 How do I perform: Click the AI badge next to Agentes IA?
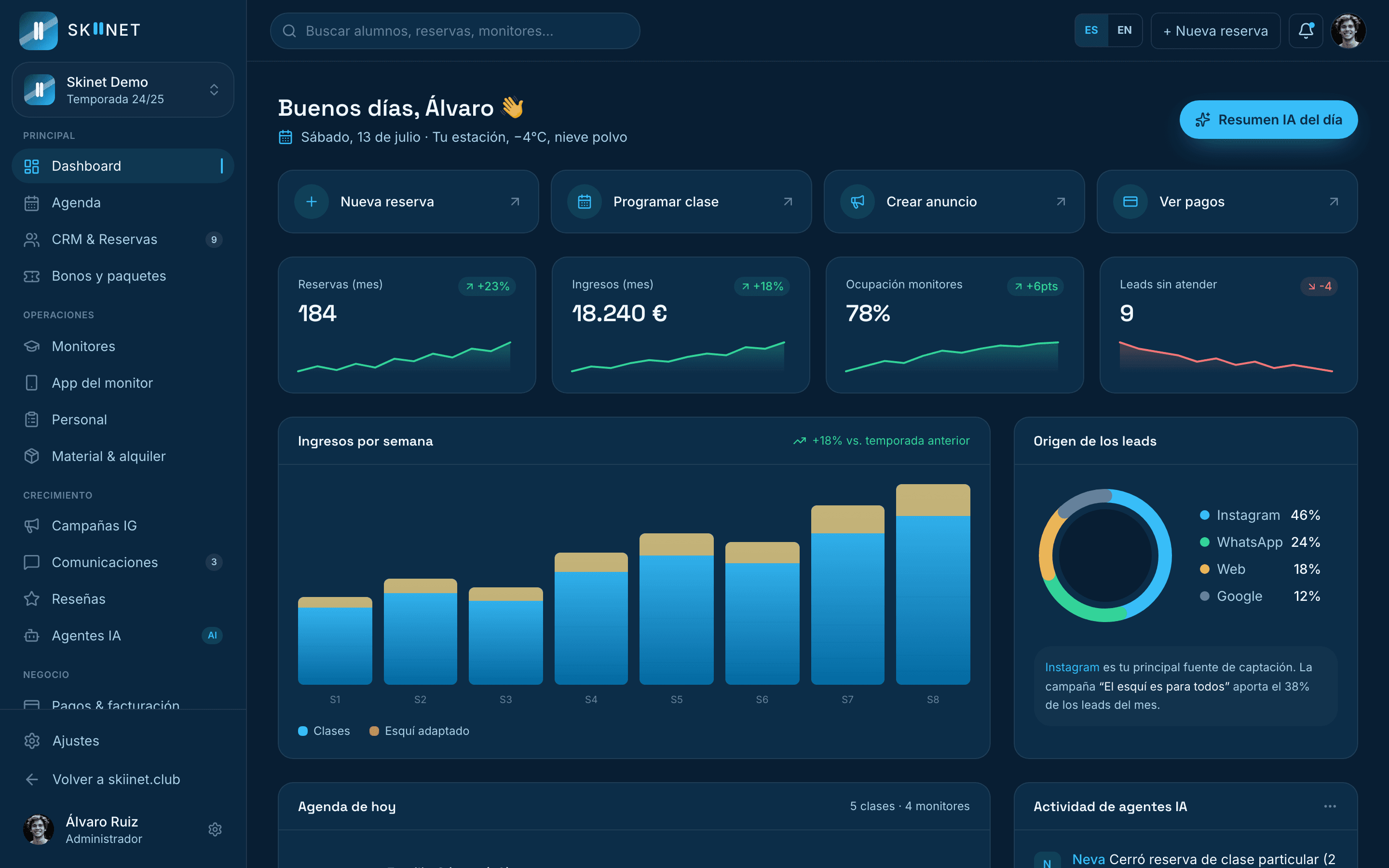point(212,636)
